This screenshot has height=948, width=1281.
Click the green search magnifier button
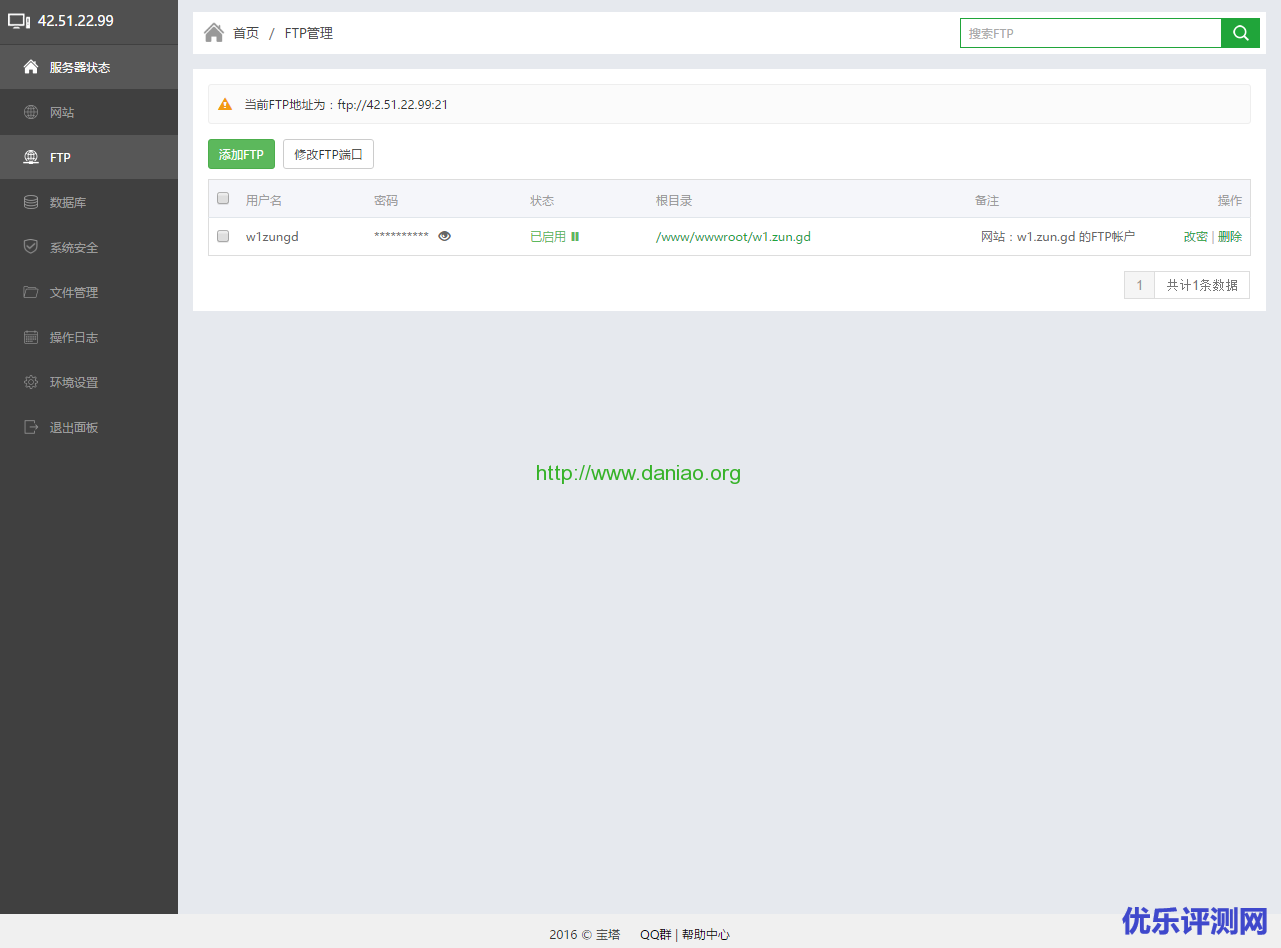coord(1240,33)
